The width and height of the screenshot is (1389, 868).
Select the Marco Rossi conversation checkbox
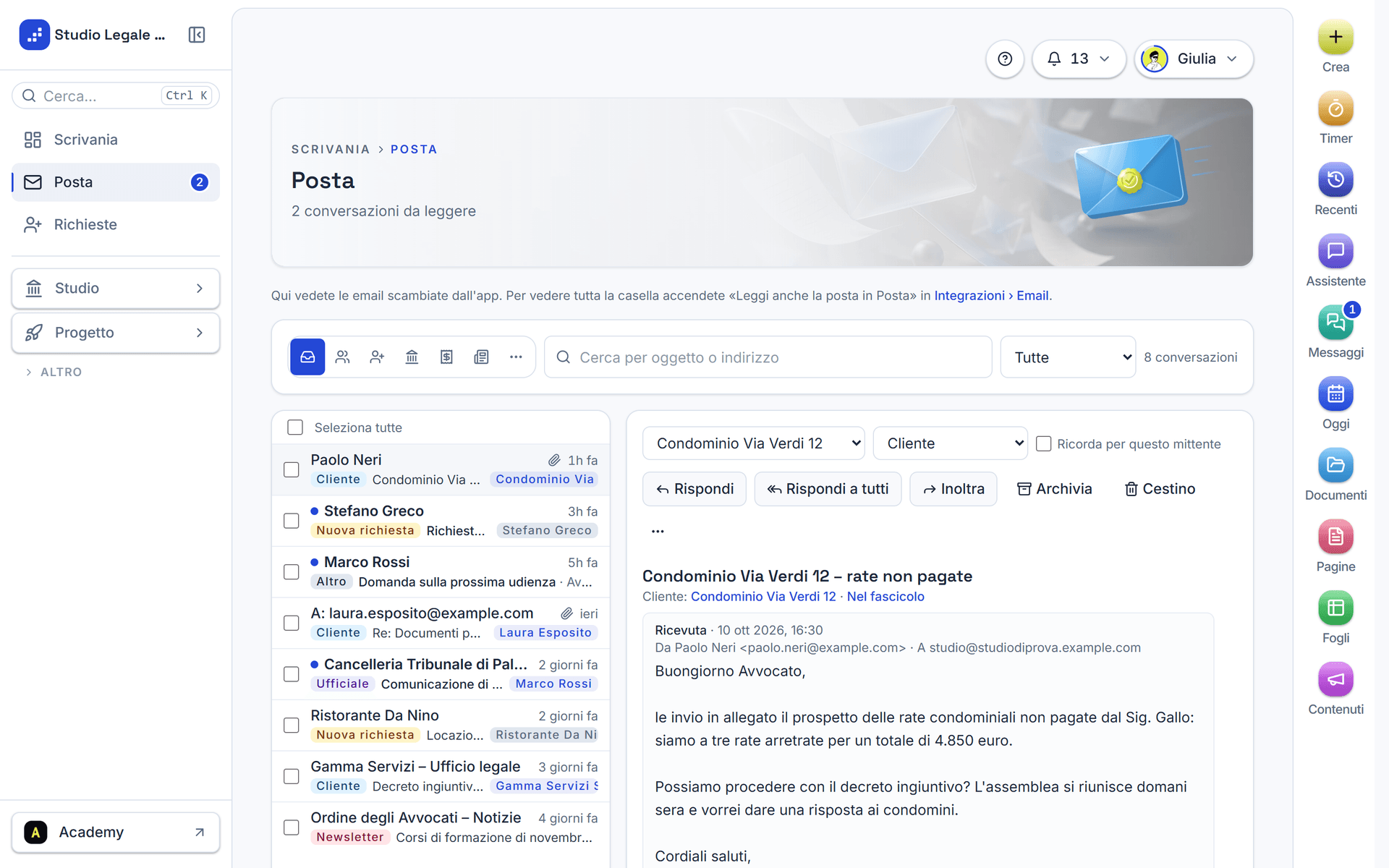[x=292, y=571]
